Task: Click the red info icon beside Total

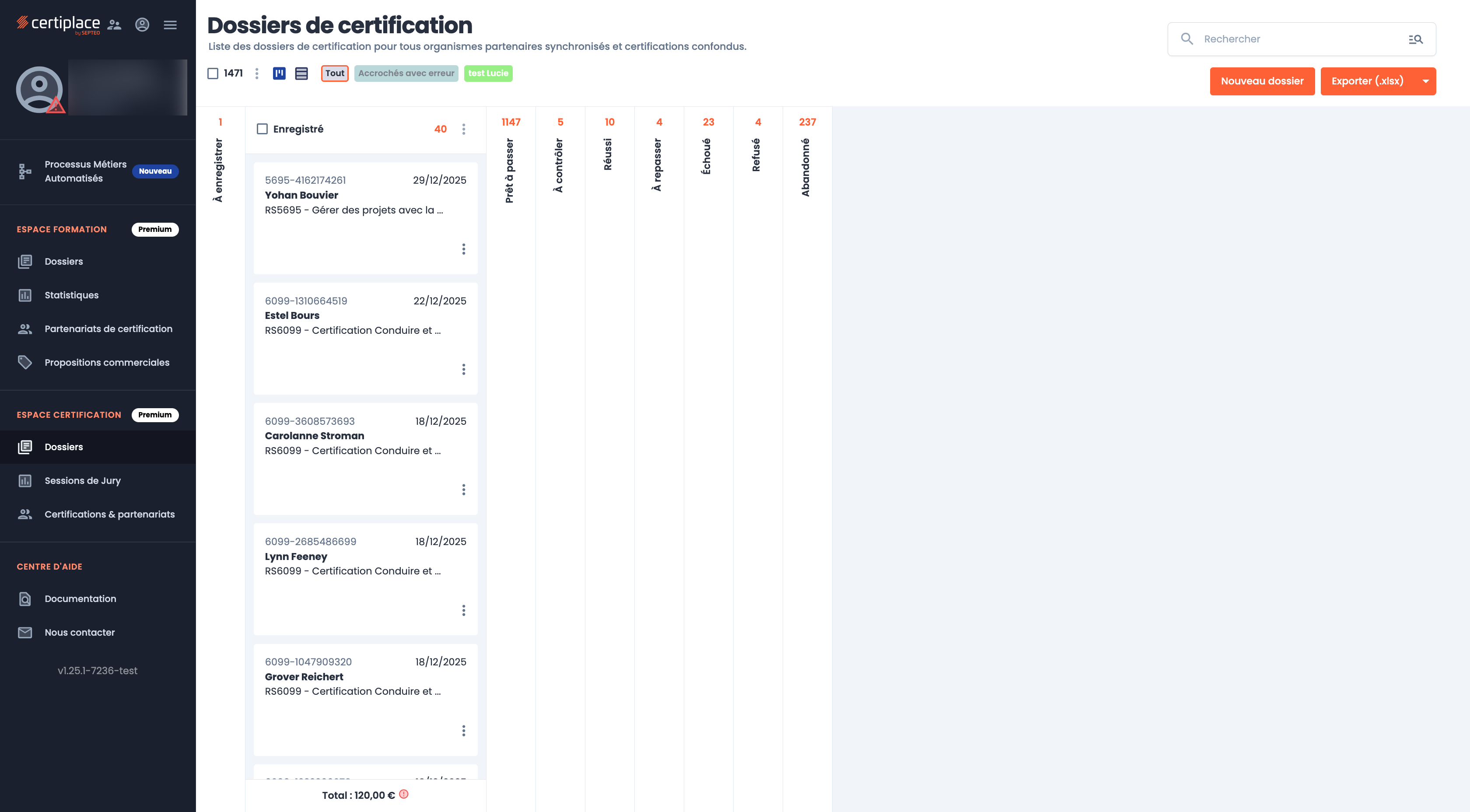Action: 404,794
